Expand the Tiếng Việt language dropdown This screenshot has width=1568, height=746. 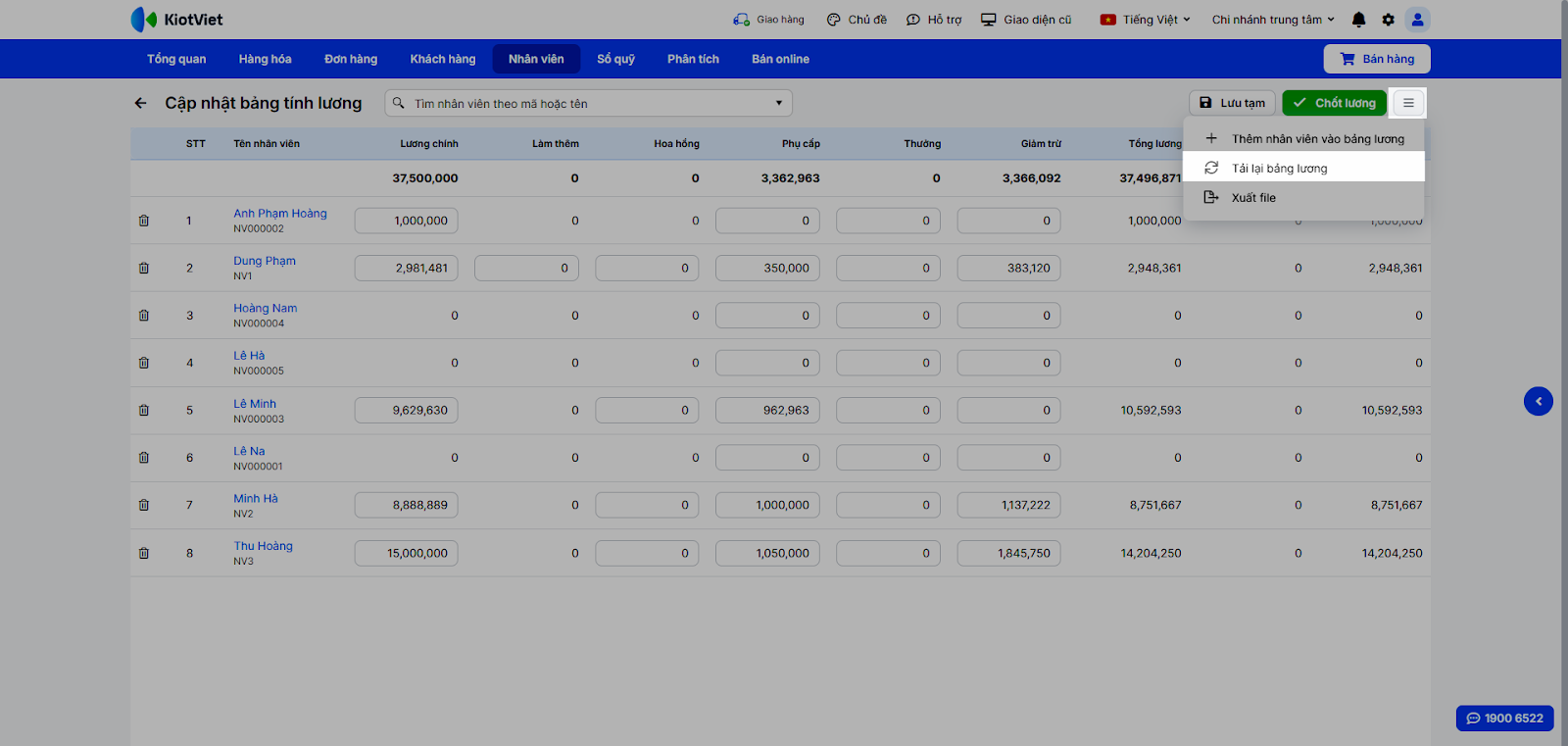[x=1146, y=20]
